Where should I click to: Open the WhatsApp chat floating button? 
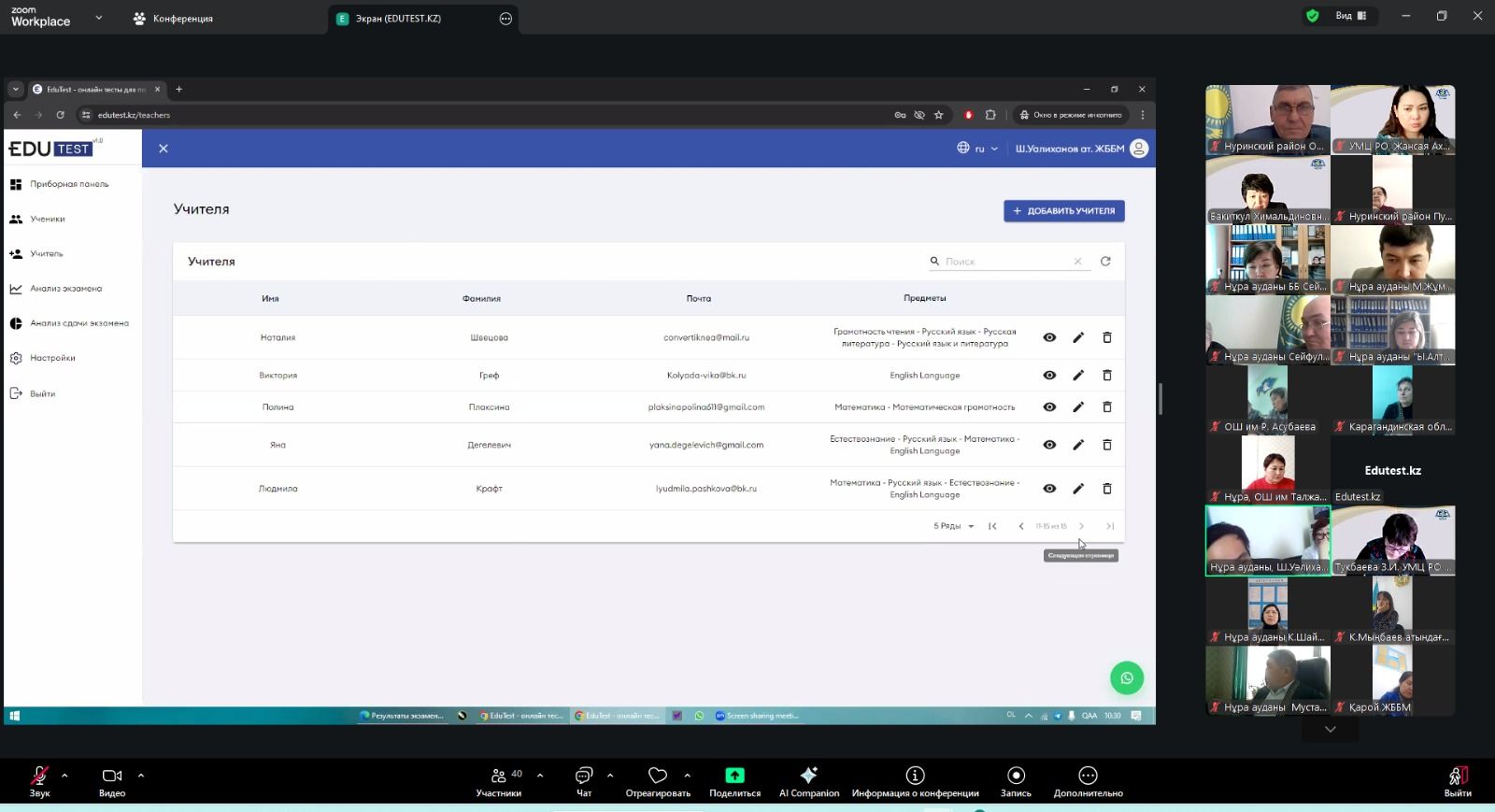(x=1126, y=678)
